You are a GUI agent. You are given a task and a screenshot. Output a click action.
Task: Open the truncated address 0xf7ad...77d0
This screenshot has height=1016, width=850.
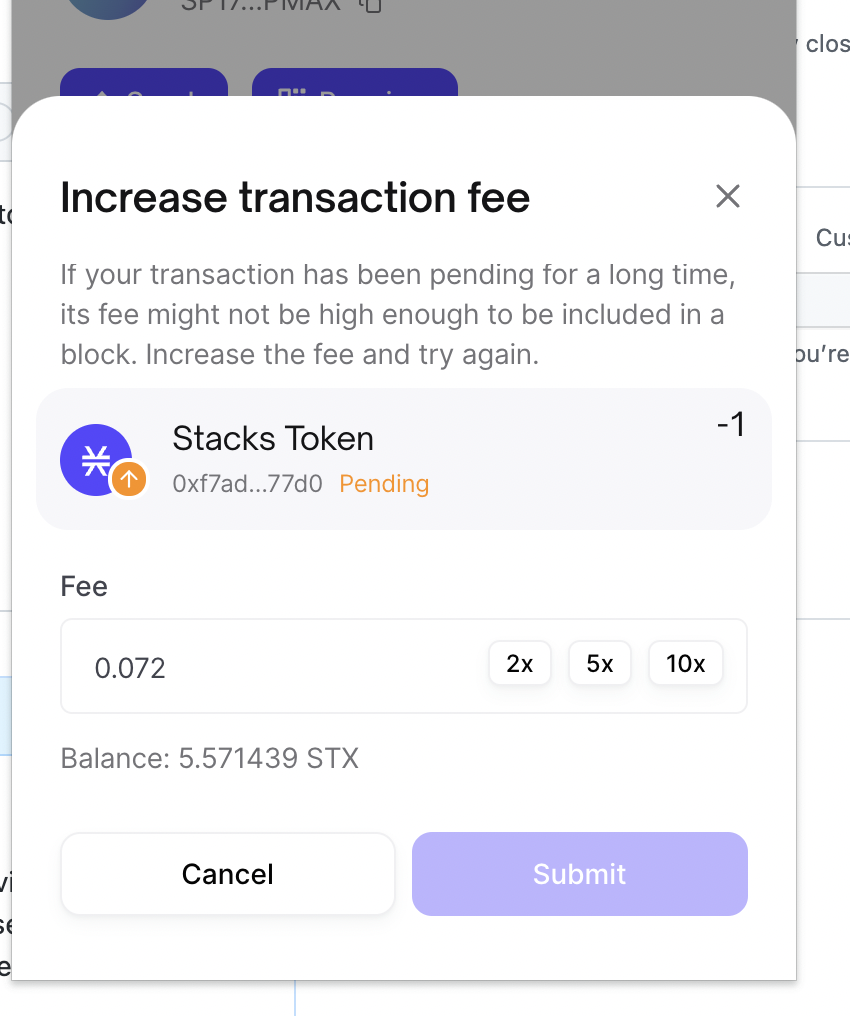pos(247,483)
